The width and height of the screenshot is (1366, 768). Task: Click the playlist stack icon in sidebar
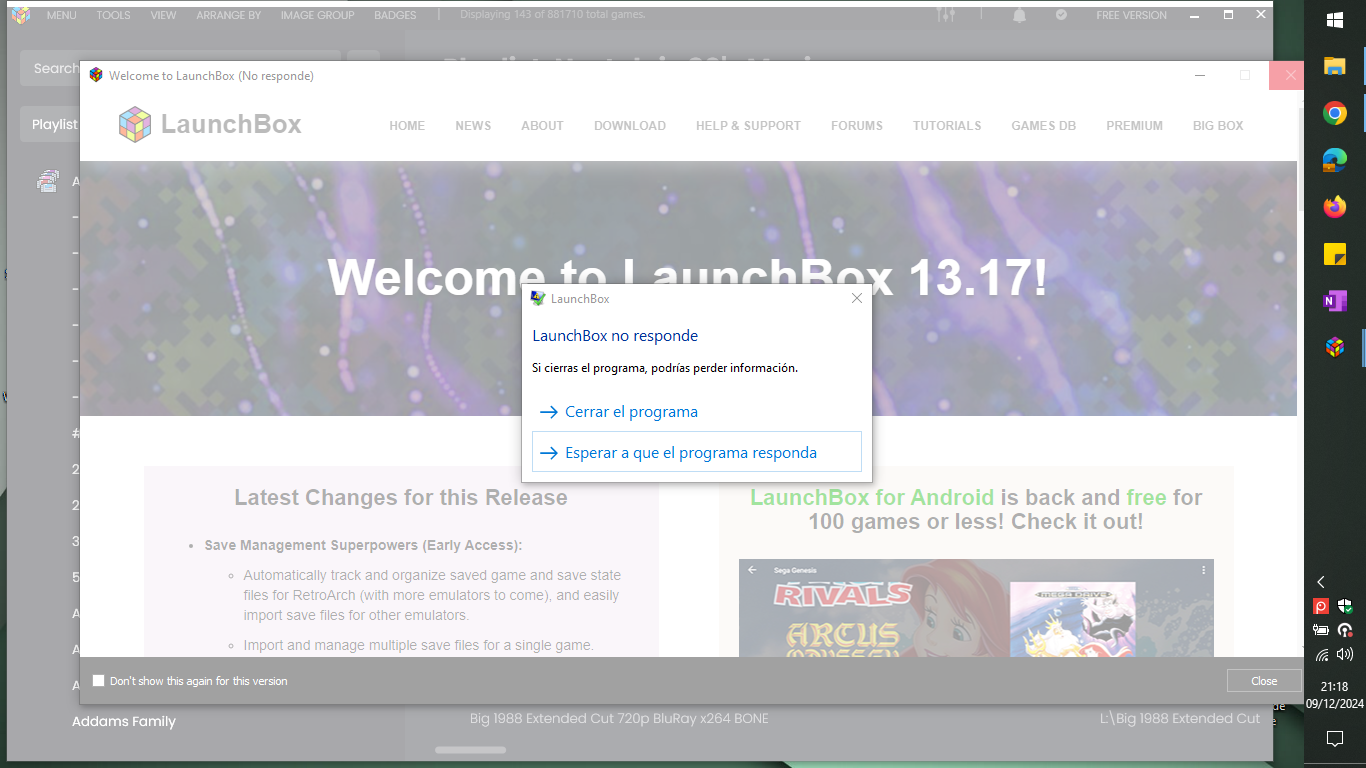48,181
